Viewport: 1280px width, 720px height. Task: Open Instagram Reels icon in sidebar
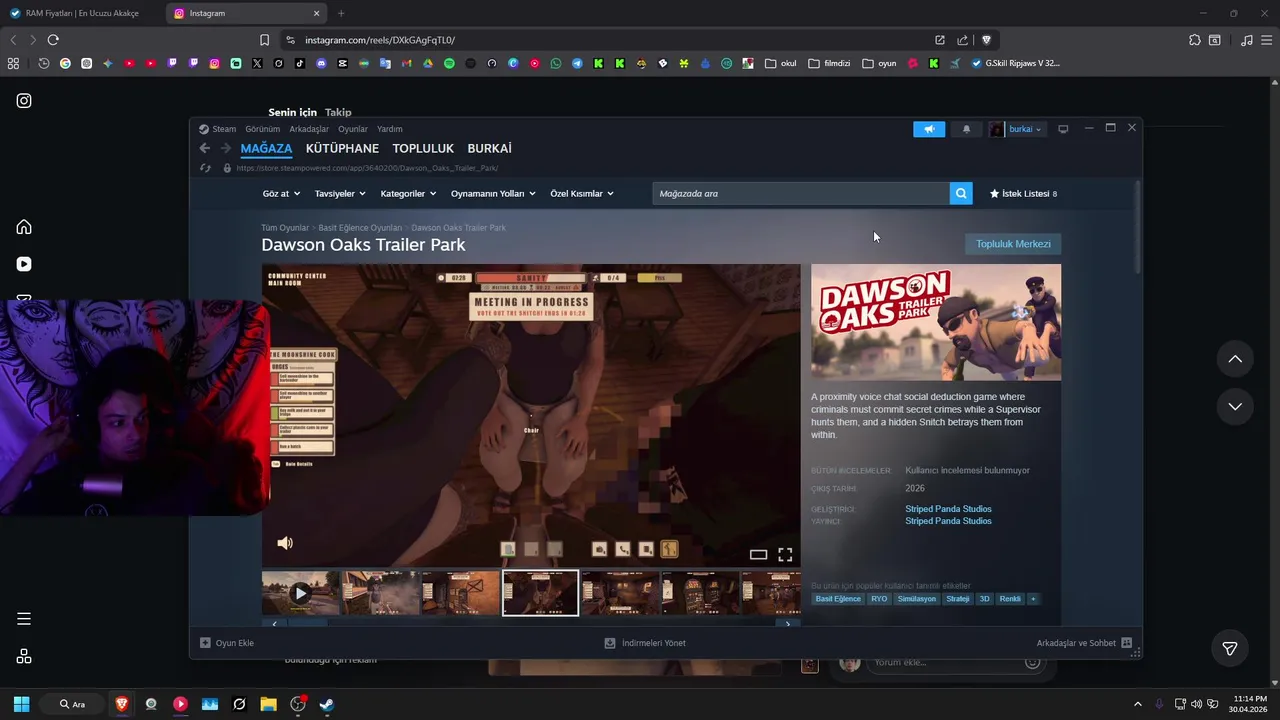[24, 264]
